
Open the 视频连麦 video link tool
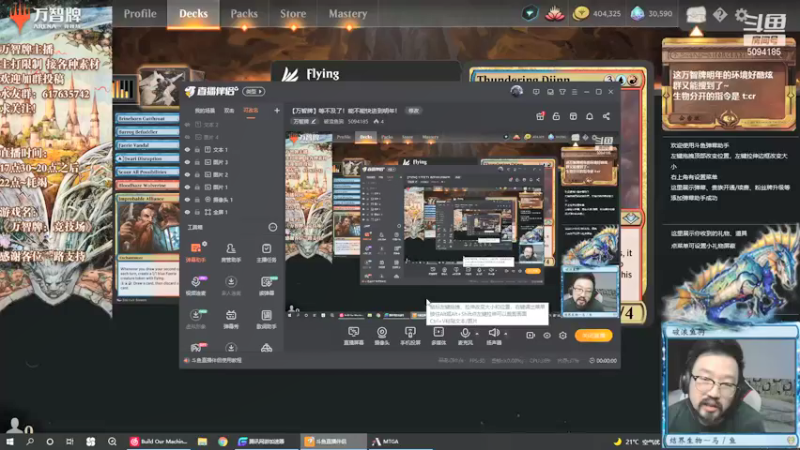point(195,285)
